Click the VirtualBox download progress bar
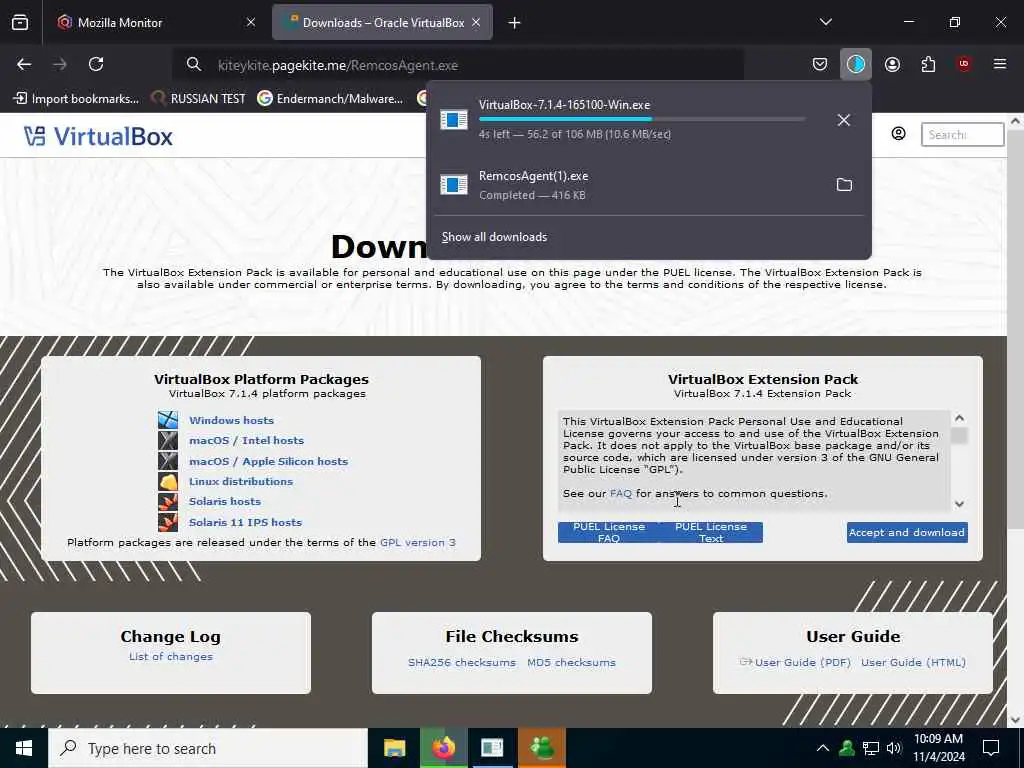1024x768 pixels. tap(642, 119)
